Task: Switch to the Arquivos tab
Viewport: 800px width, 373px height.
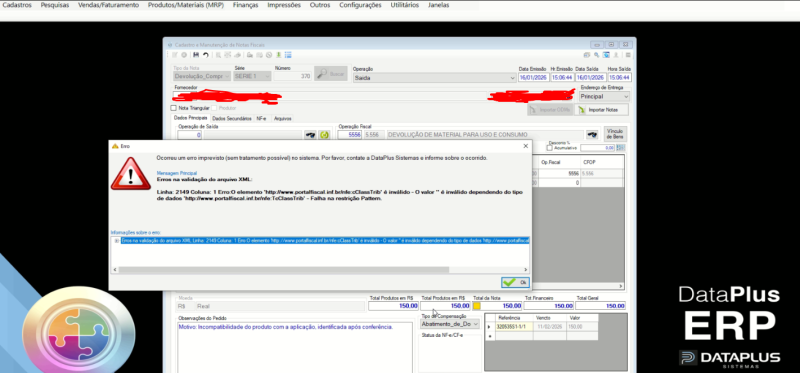Action: pos(282,118)
